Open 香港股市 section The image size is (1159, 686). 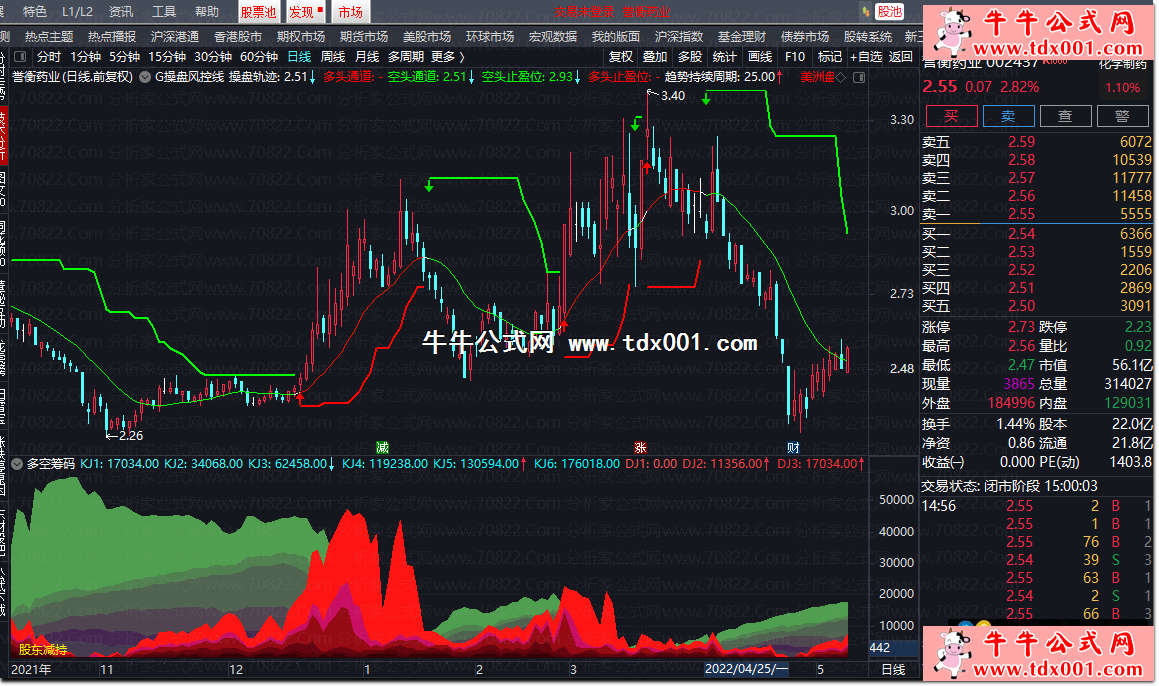click(x=237, y=36)
